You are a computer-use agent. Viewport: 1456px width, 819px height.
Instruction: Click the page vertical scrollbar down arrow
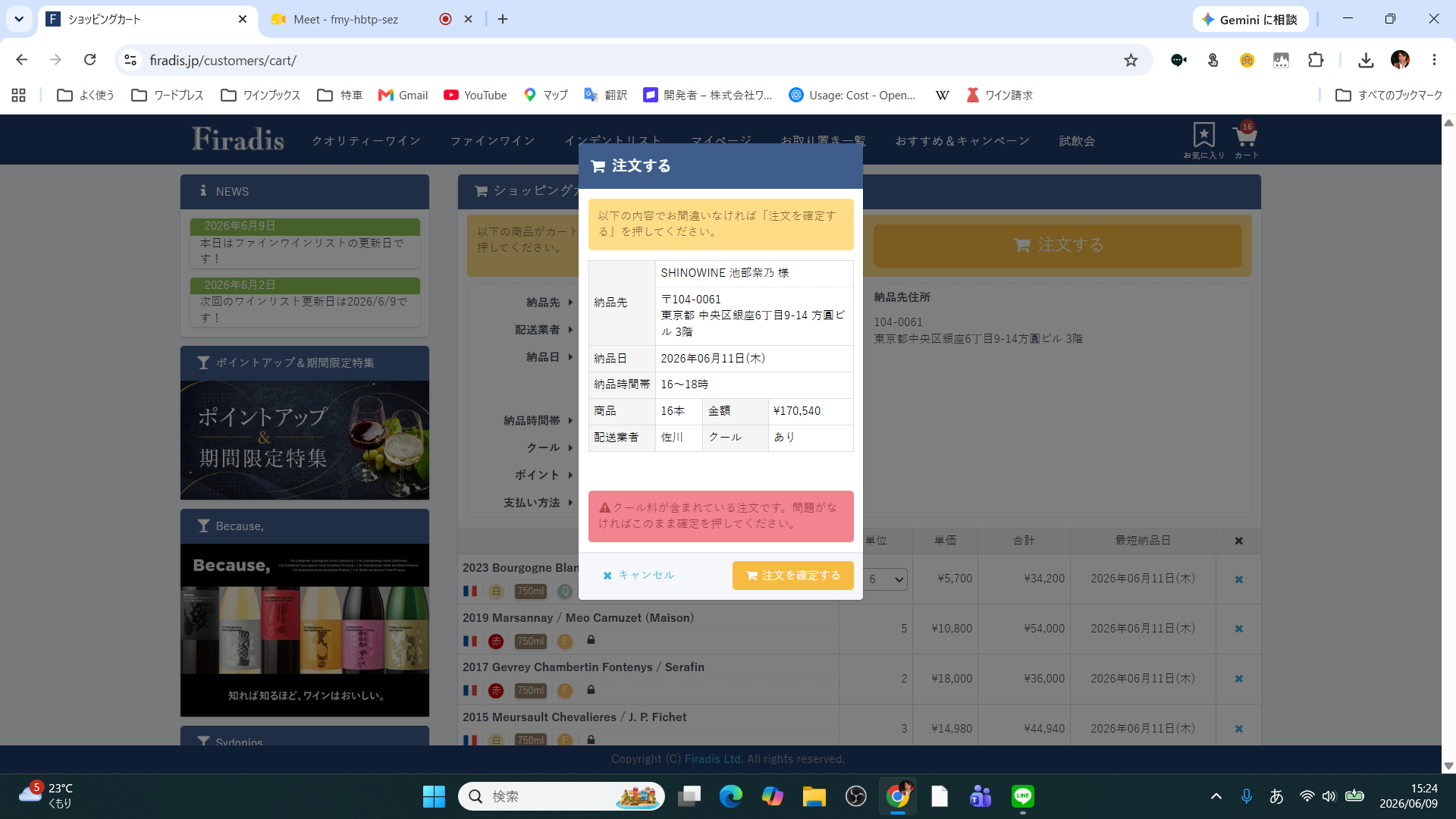[x=1448, y=766]
